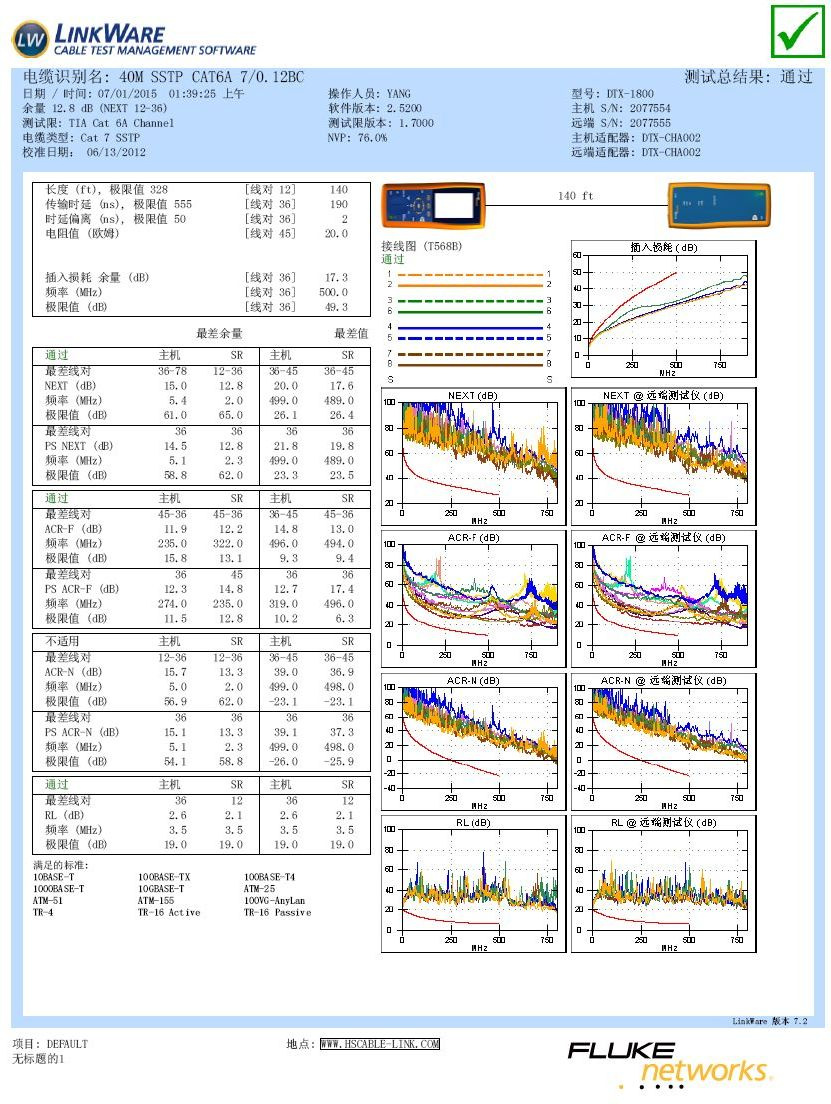This screenshot has height=1104, width=831.
Task: Click the 传输时延 (ns), 极限值 555 row
Action: tap(201, 204)
